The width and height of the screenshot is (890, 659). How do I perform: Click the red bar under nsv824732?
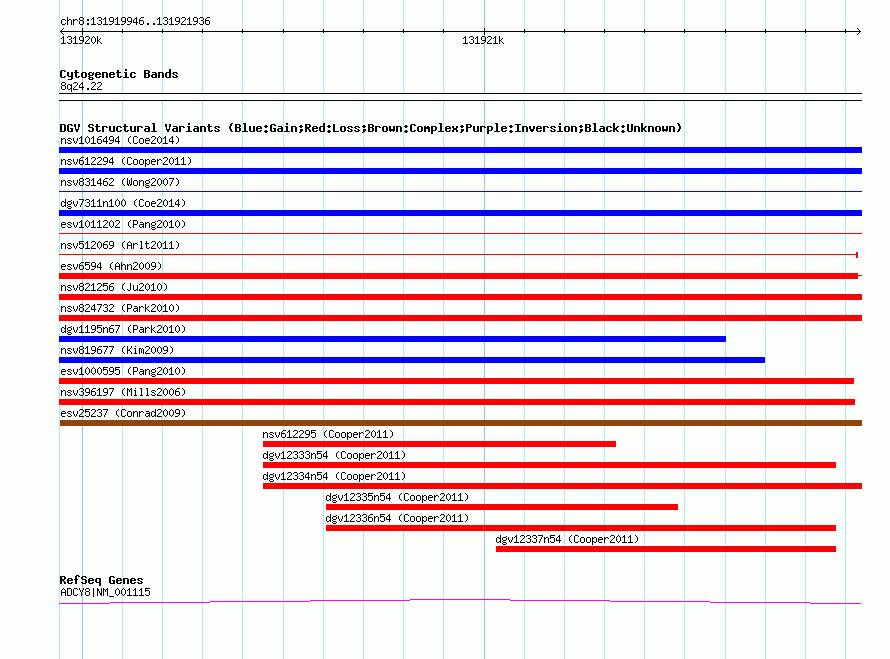coord(460,318)
